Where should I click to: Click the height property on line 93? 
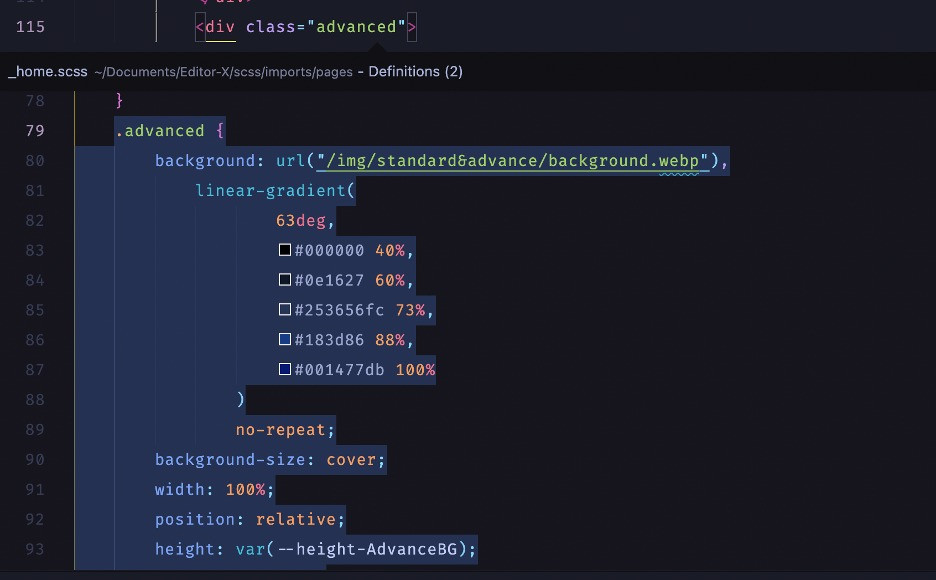185,549
